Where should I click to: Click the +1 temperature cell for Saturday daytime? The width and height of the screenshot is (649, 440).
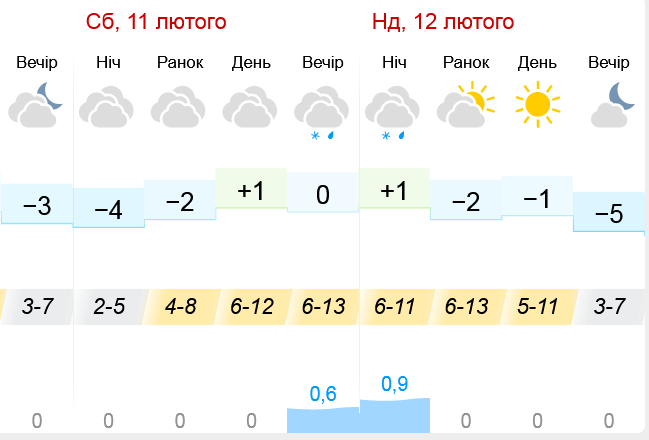251,188
